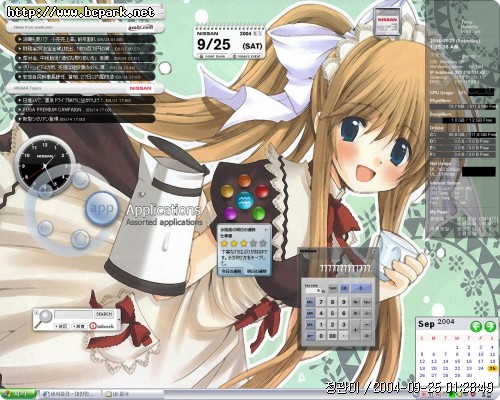
Task: Click the MR memory recall key
Action: pos(310,313)
